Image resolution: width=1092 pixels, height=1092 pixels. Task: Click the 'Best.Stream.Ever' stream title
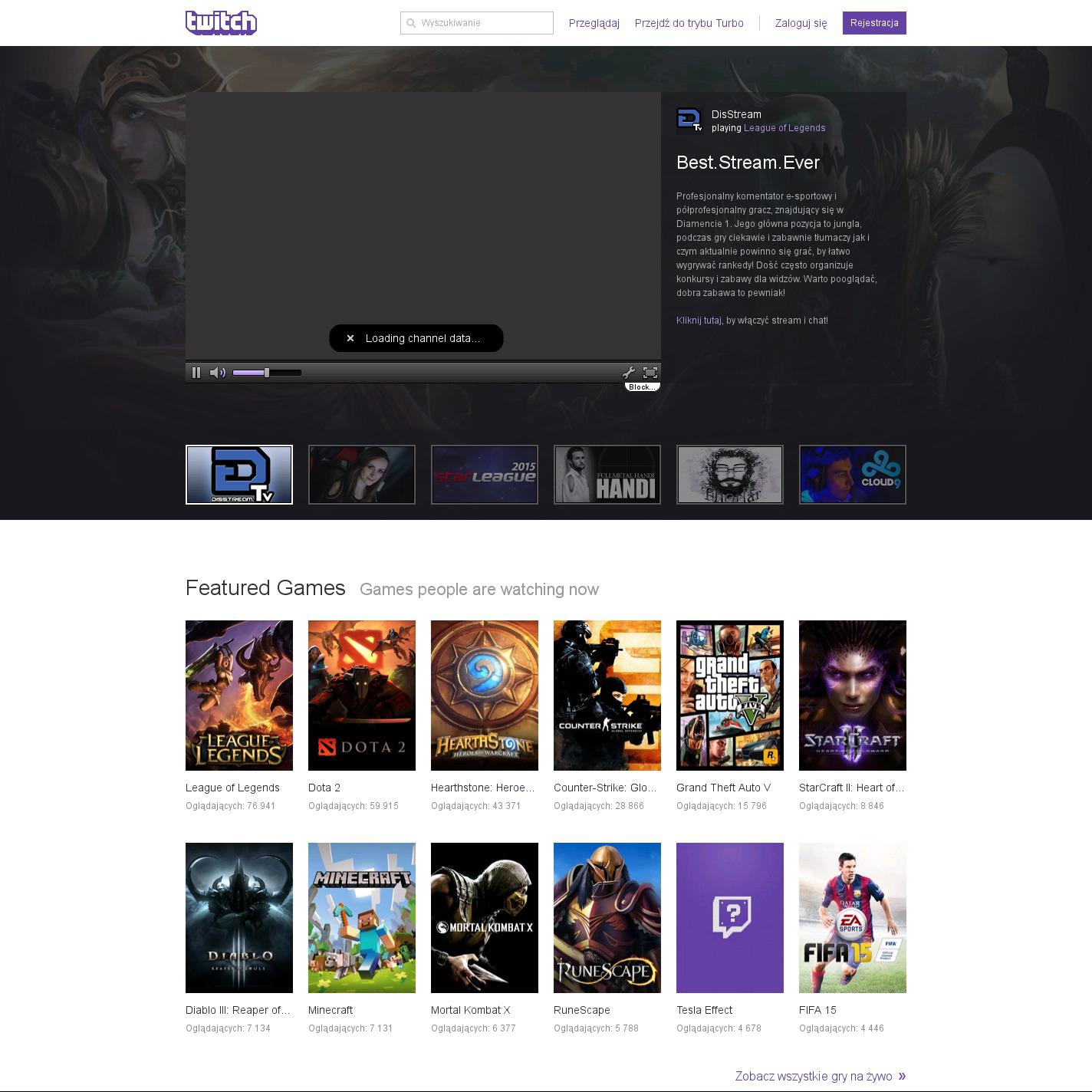pos(748,163)
